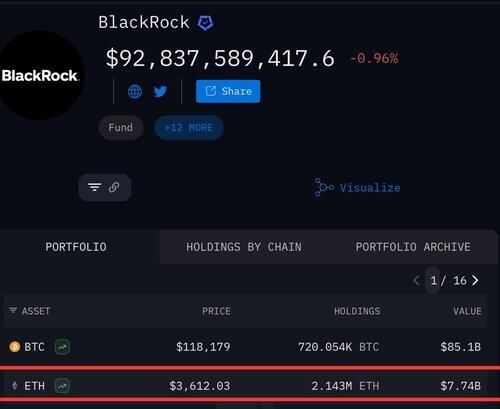Click the Ethereum diamond icon
Screen dimensions: 500x409
[x=14, y=386]
